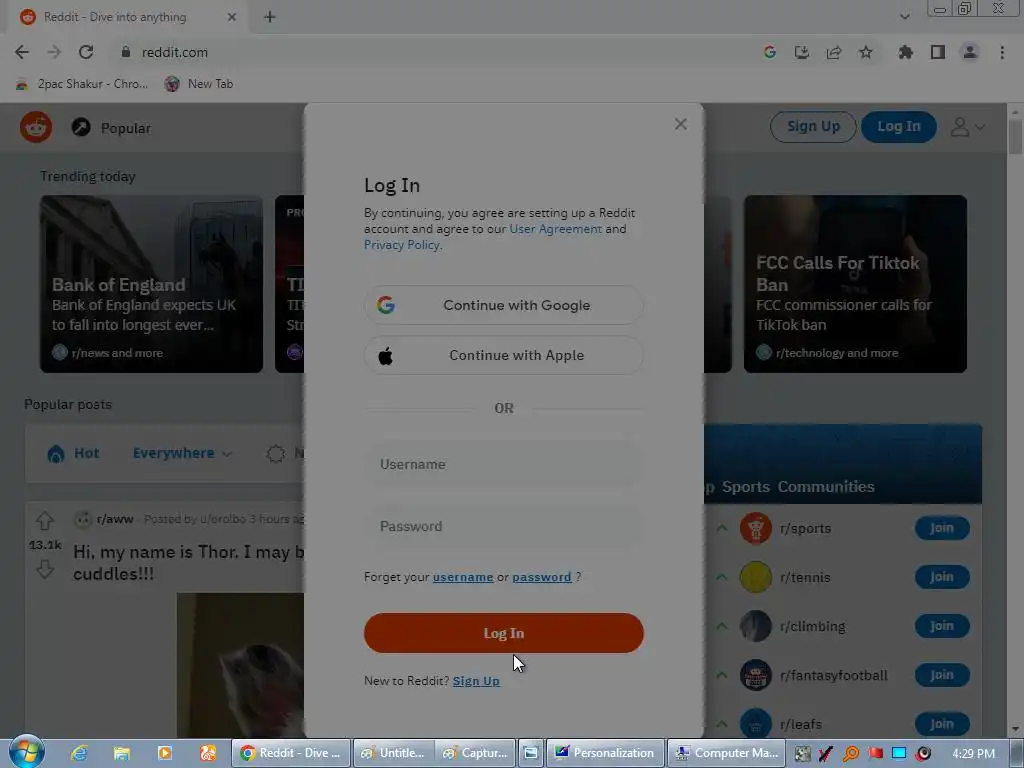
Task: Close the Reddit browser tab
Action: [231, 17]
